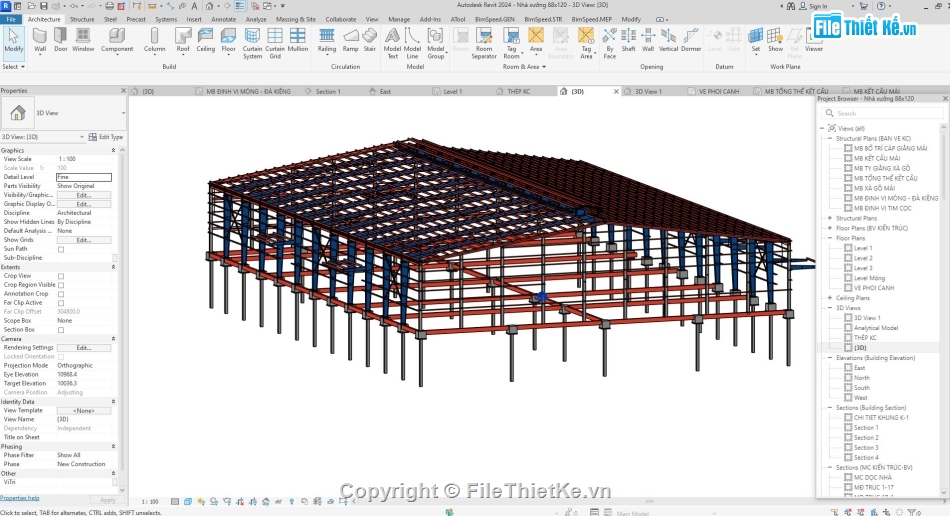This screenshot has height=516, width=950.
Task: Toggle the Locked Orientation checkbox
Action: pos(61,357)
